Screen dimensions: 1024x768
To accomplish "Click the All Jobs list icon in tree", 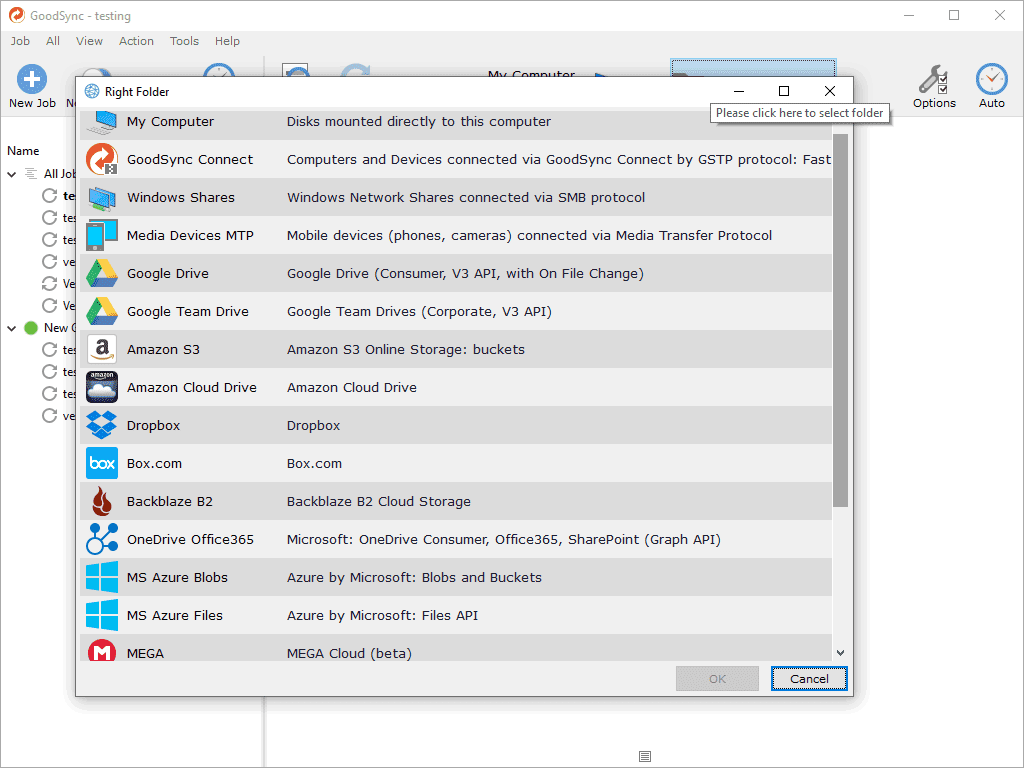I will pos(31,174).
